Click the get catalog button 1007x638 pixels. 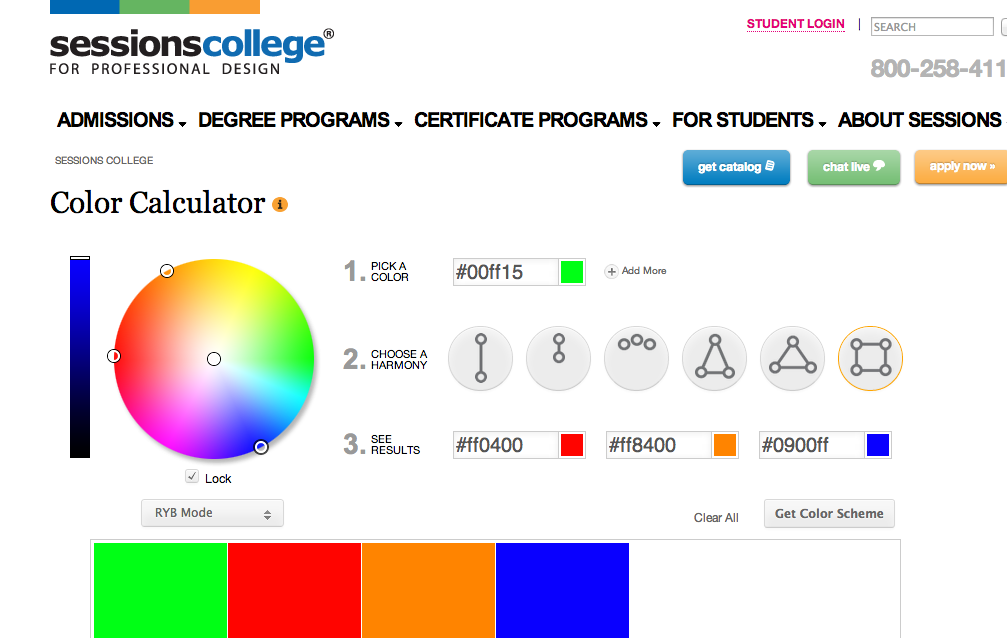736,167
